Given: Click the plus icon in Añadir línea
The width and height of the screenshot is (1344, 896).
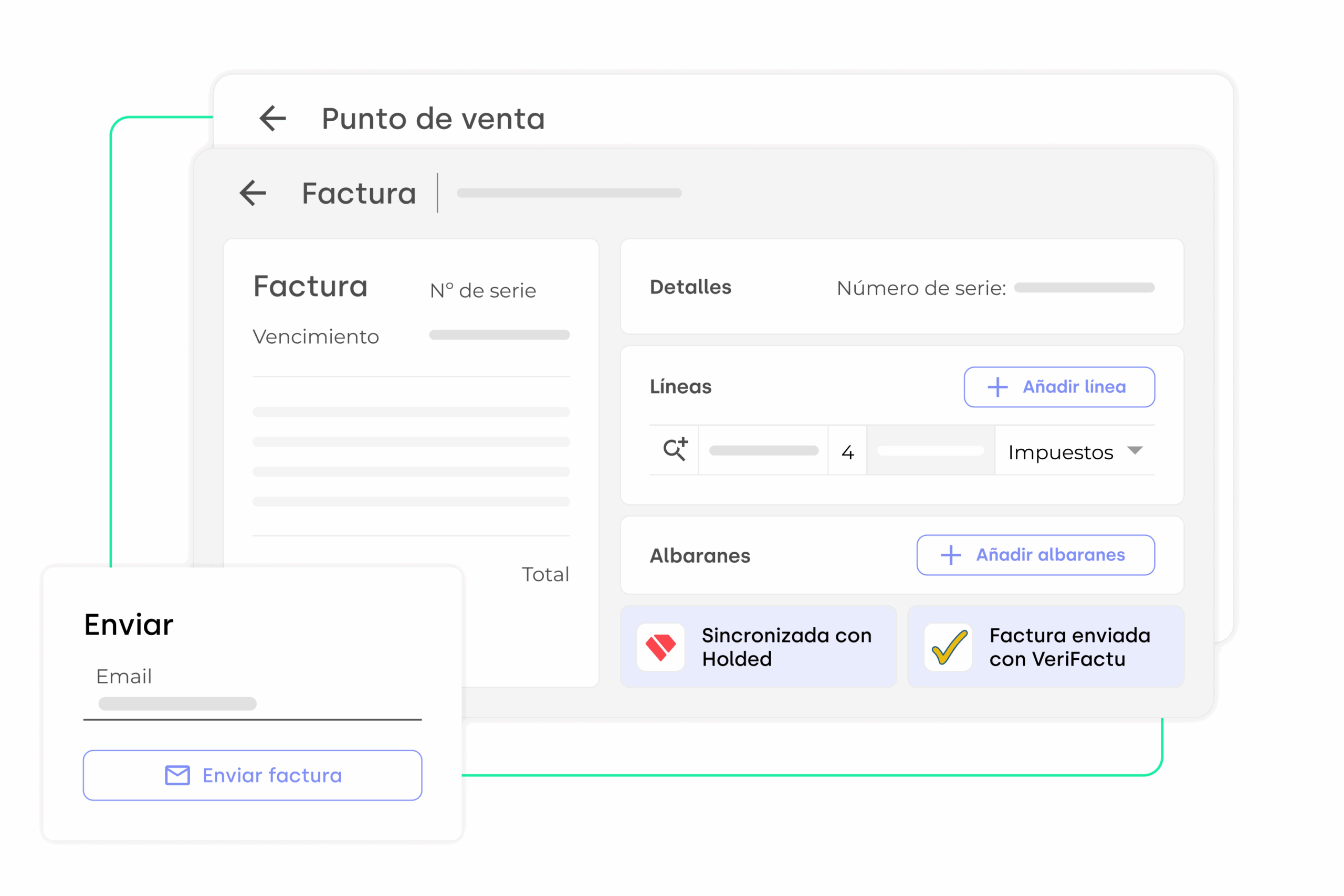Looking at the screenshot, I should (997, 387).
